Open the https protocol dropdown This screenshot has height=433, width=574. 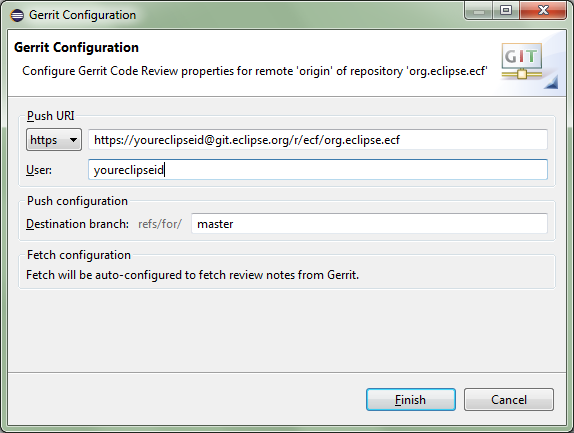tap(54, 140)
